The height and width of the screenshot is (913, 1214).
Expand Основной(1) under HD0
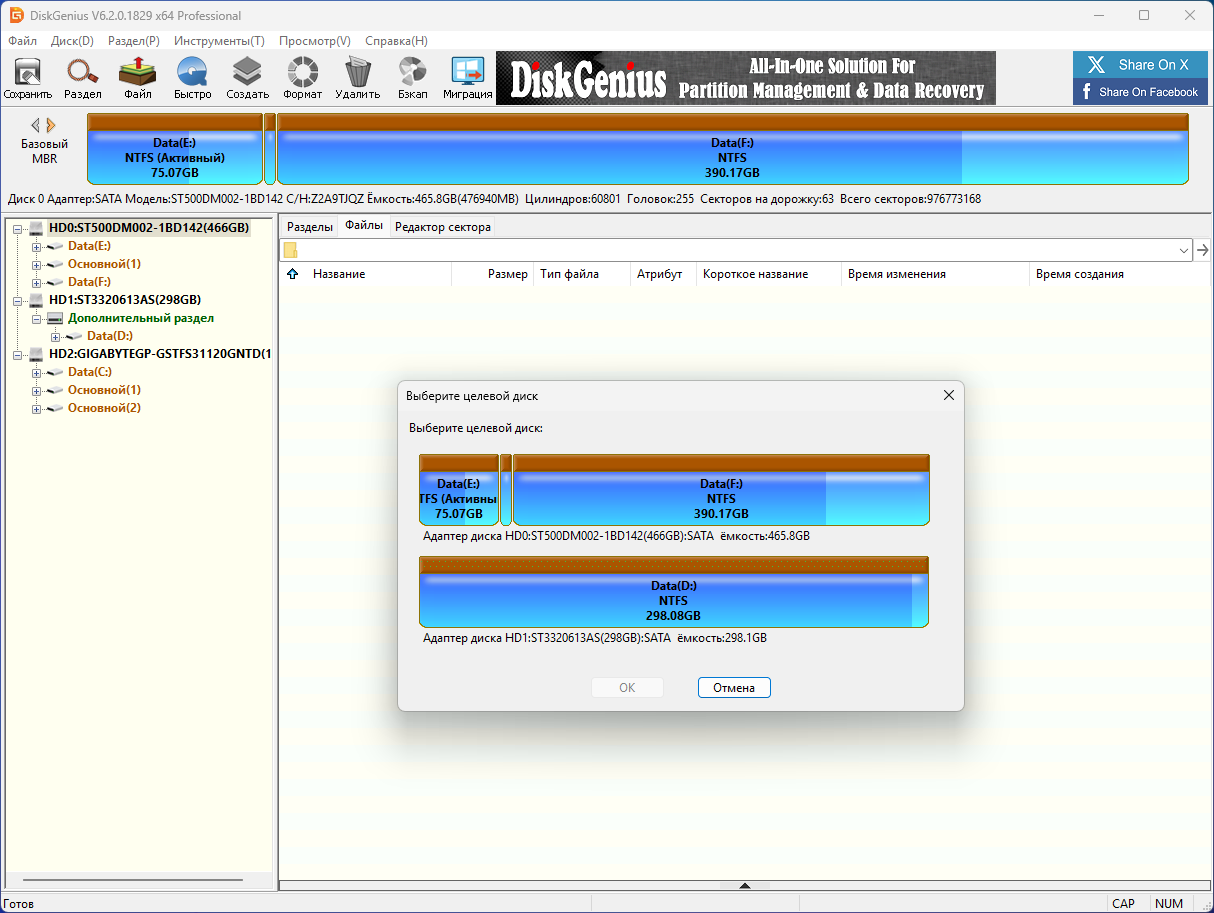click(x=37, y=264)
